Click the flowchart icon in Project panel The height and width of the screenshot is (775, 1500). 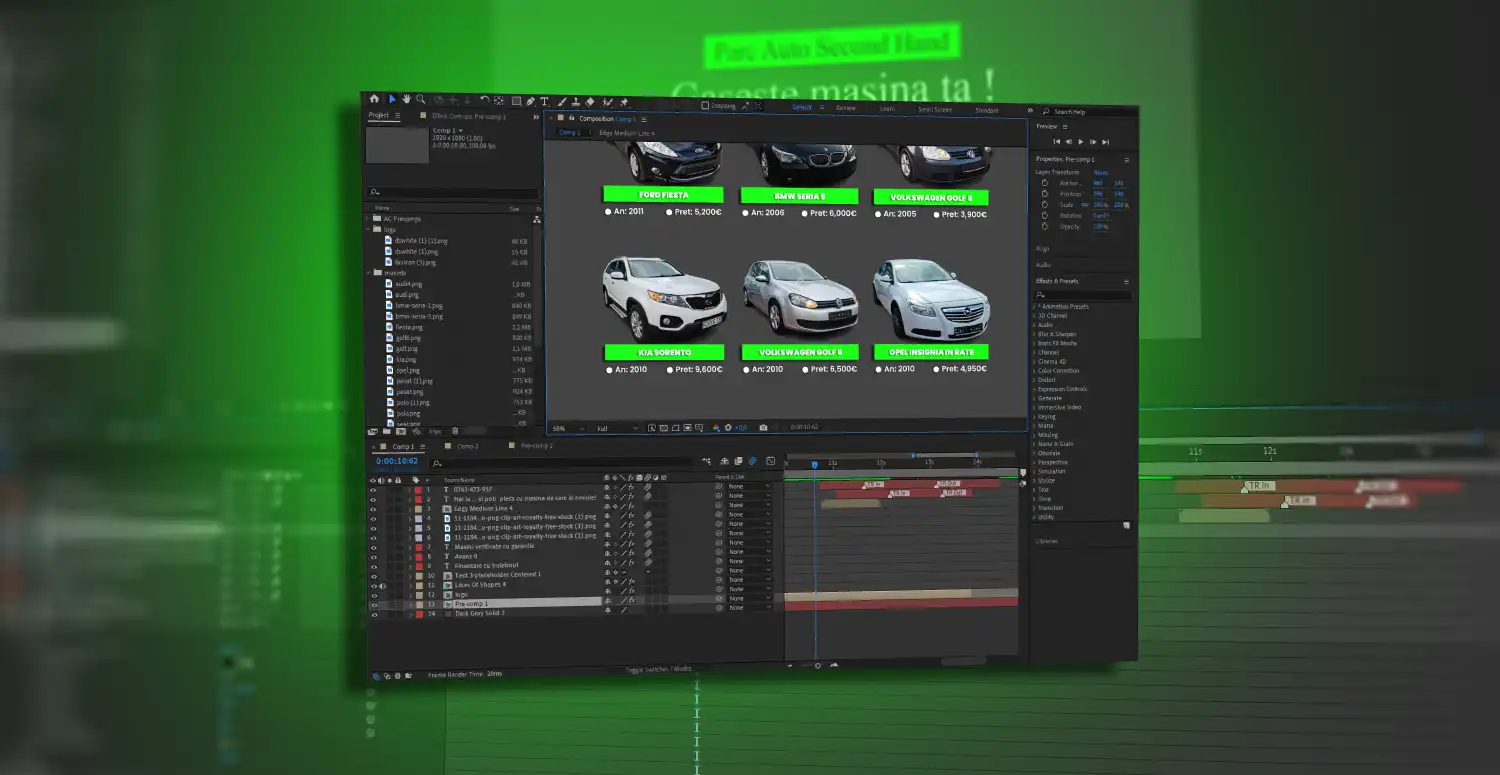tap(537, 219)
